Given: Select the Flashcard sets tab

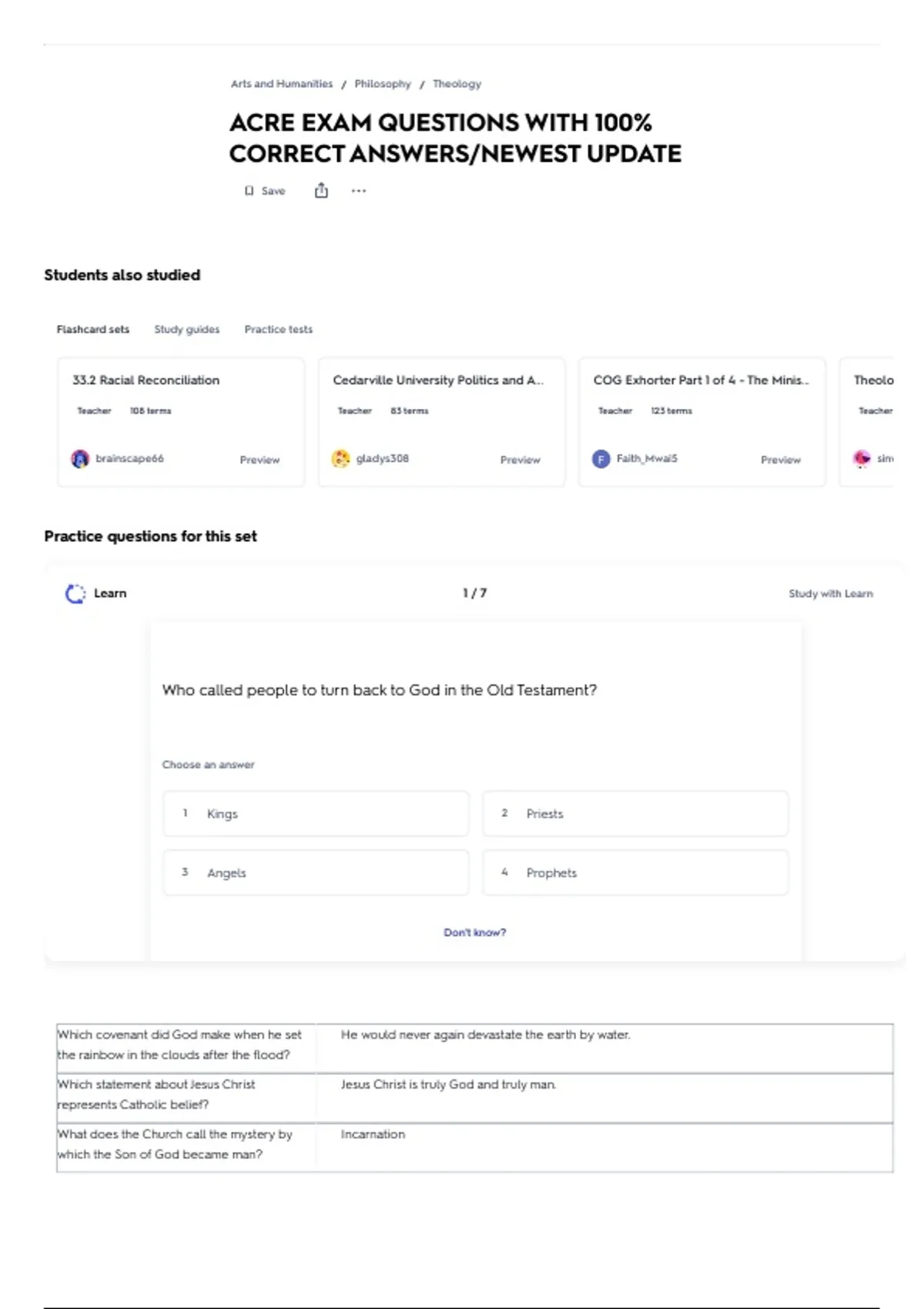Looking at the screenshot, I should point(93,330).
